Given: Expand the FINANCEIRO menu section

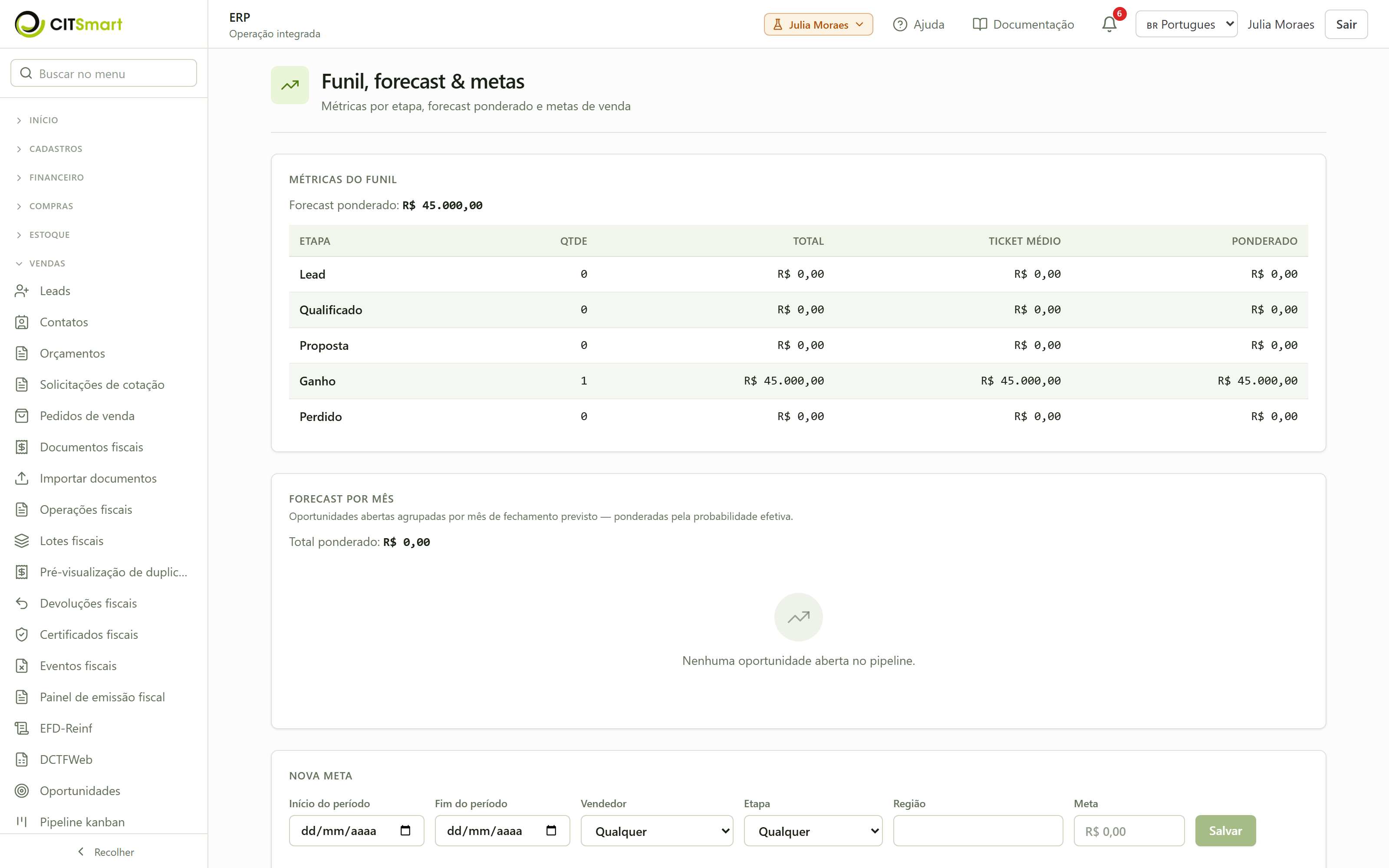Looking at the screenshot, I should point(49,178).
